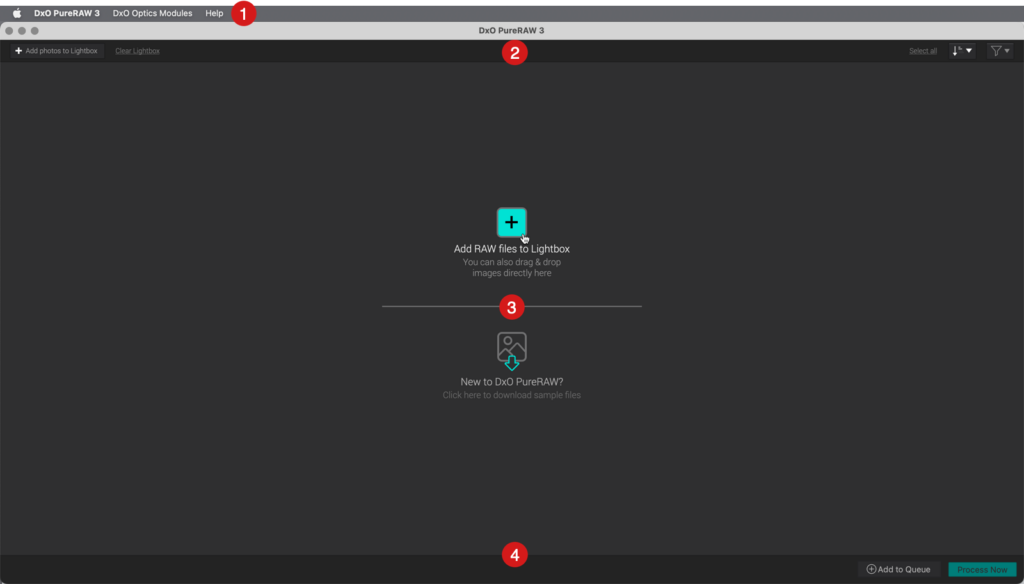Open the DxO PureRAW 3 menu

[x=67, y=13]
